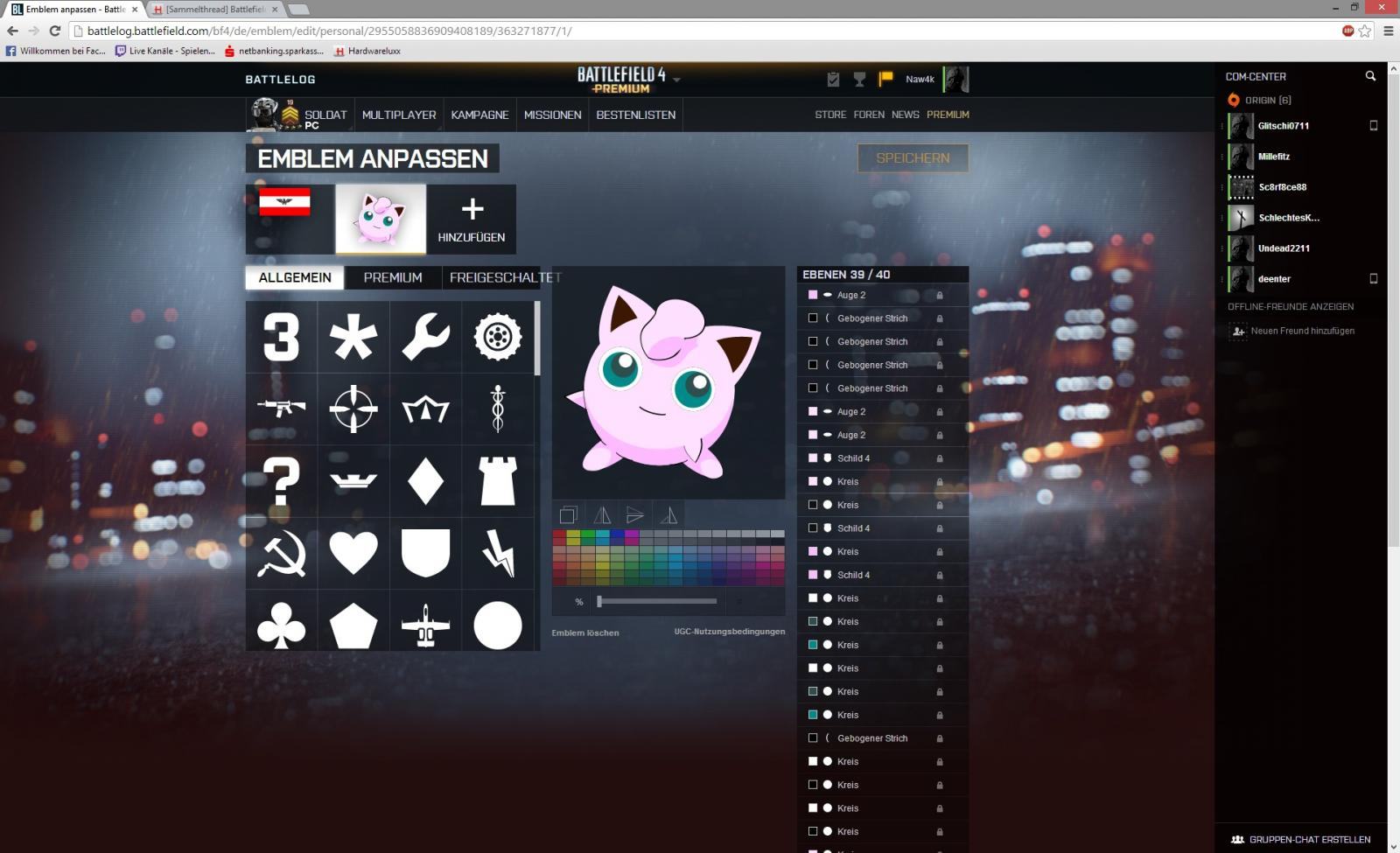Search friends in the Com-Center
The image size is (1400, 853).
coord(1370,76)
